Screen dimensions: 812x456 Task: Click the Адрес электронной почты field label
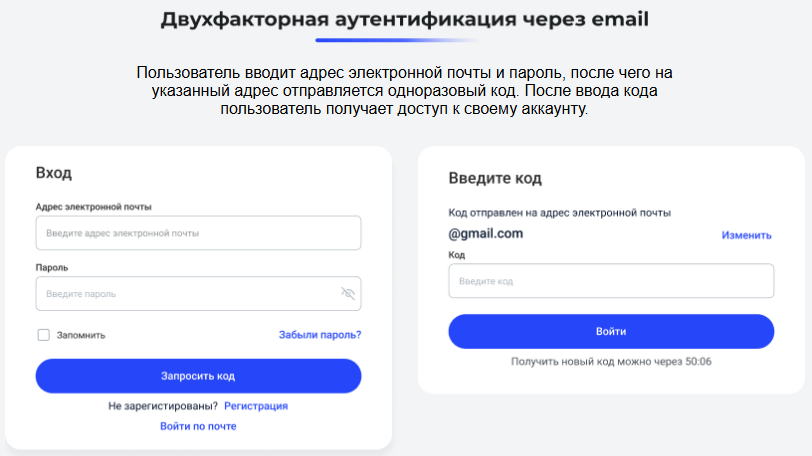point(93,207)
